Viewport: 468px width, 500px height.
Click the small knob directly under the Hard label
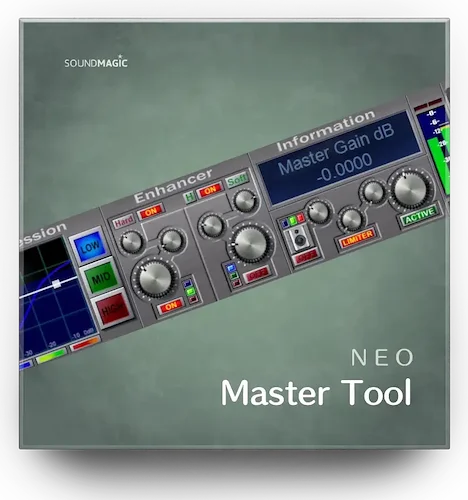point(131,242)
